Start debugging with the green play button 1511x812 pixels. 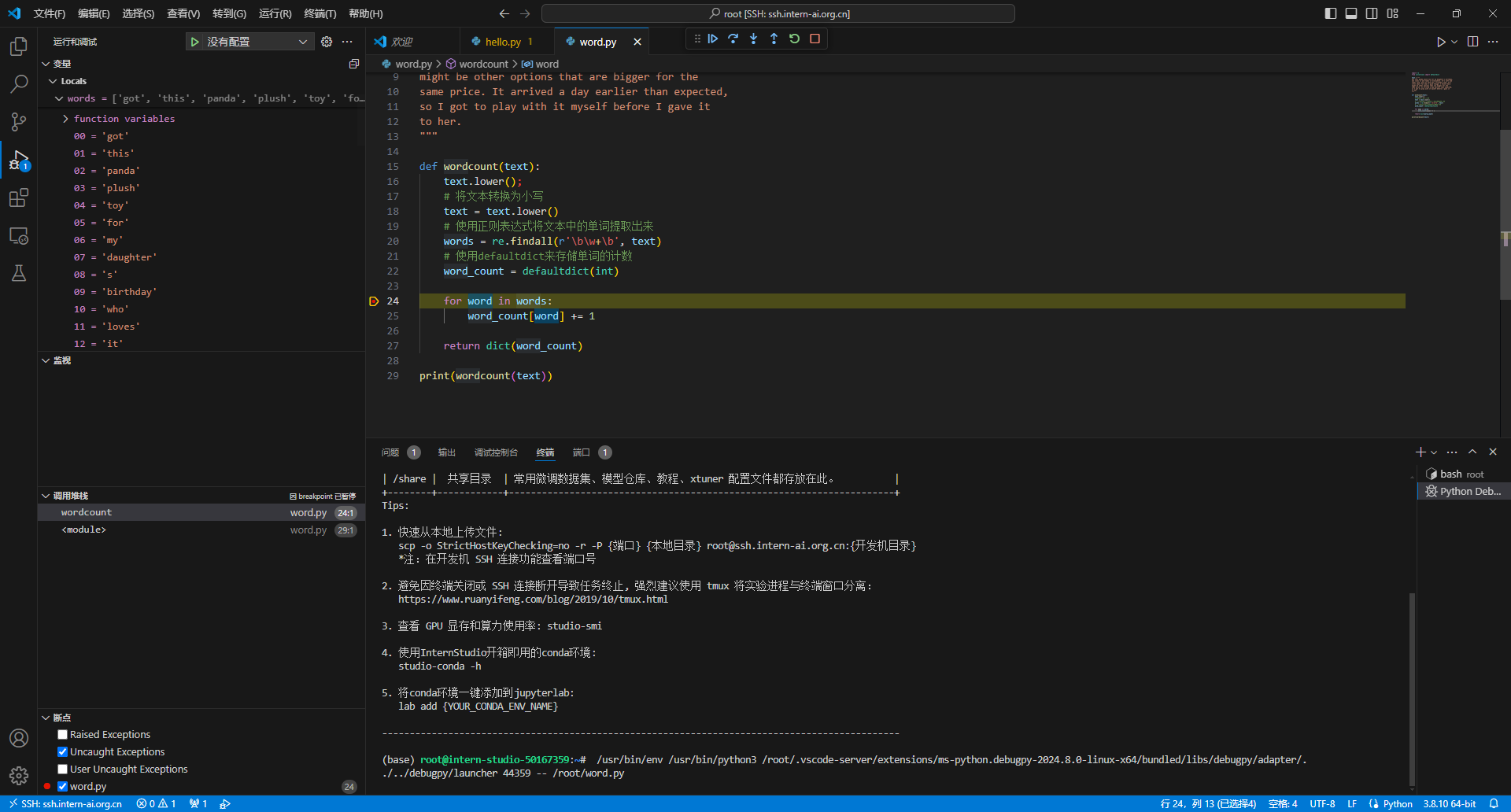tap(194, 42)
